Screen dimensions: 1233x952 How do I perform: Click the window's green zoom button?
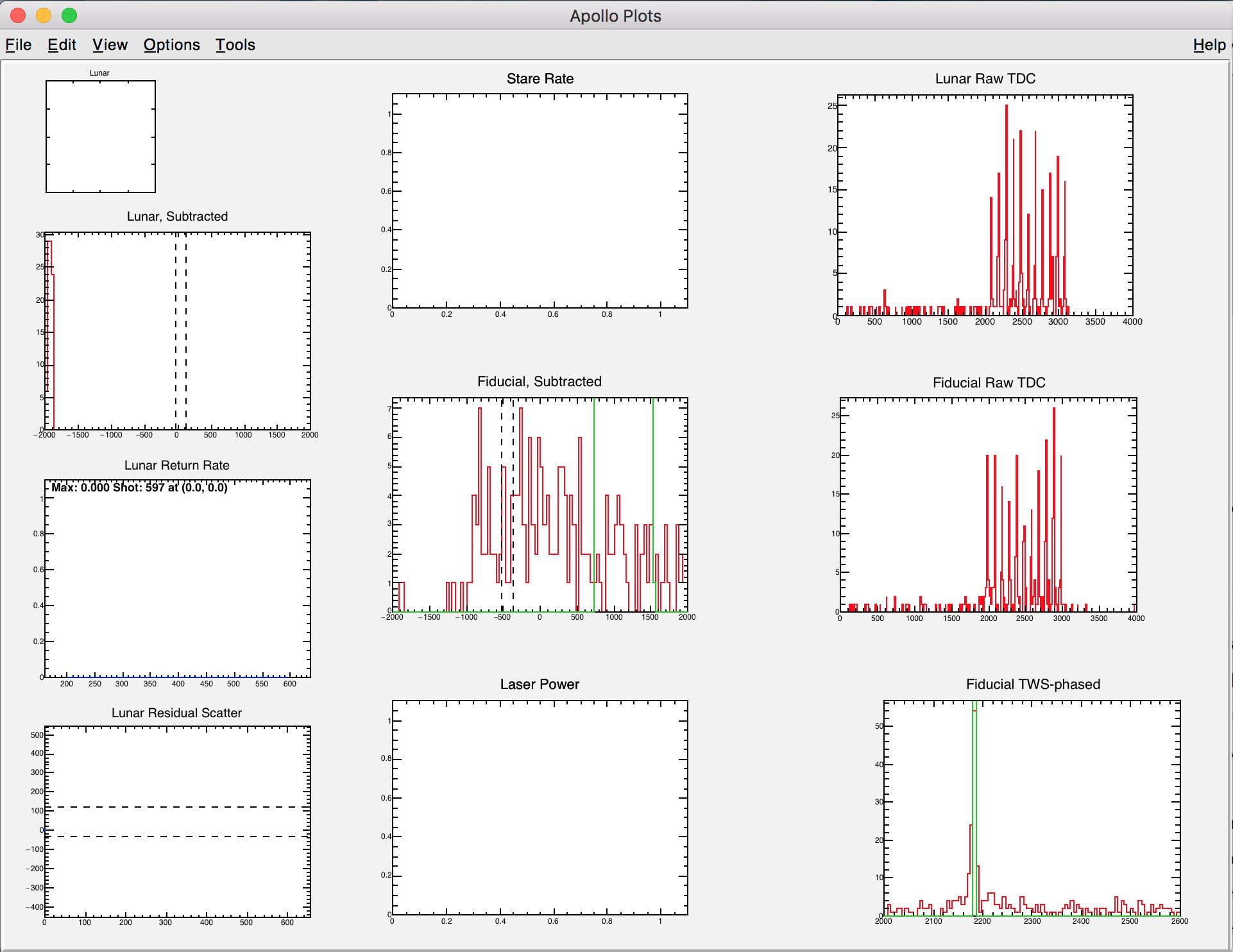point(69,15)
